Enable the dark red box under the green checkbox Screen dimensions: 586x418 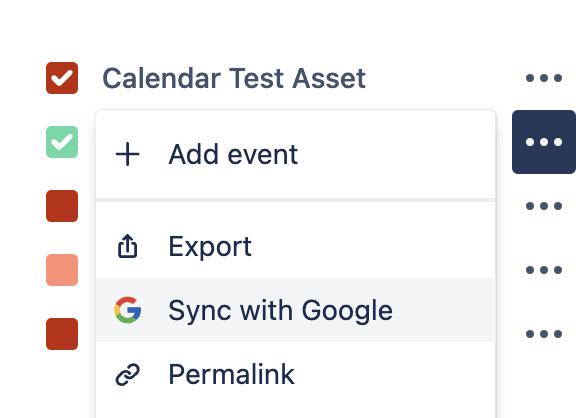(62, 206)
